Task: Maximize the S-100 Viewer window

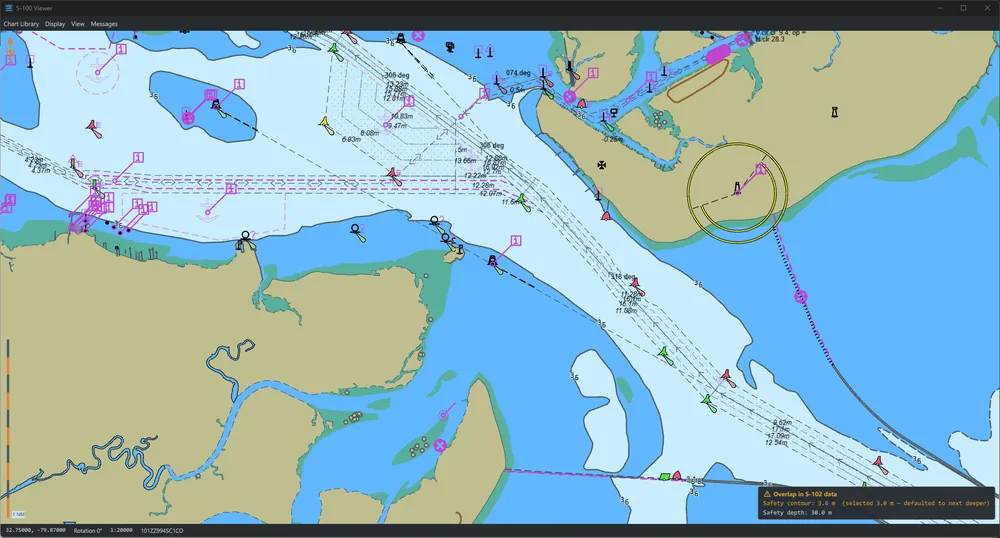Action: click(964, 8)
